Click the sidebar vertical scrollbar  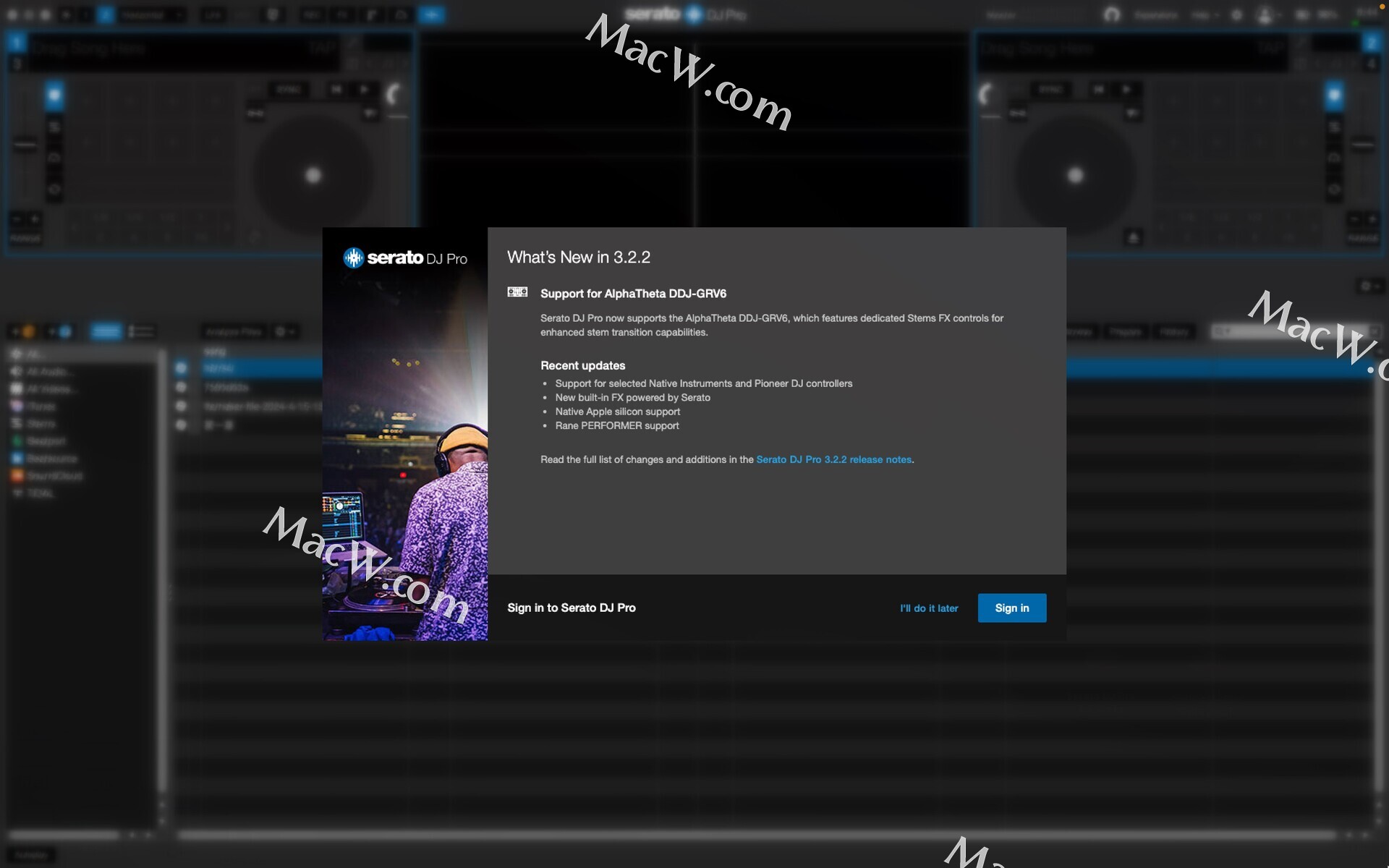pyautogui.click(x=162, y=571)
